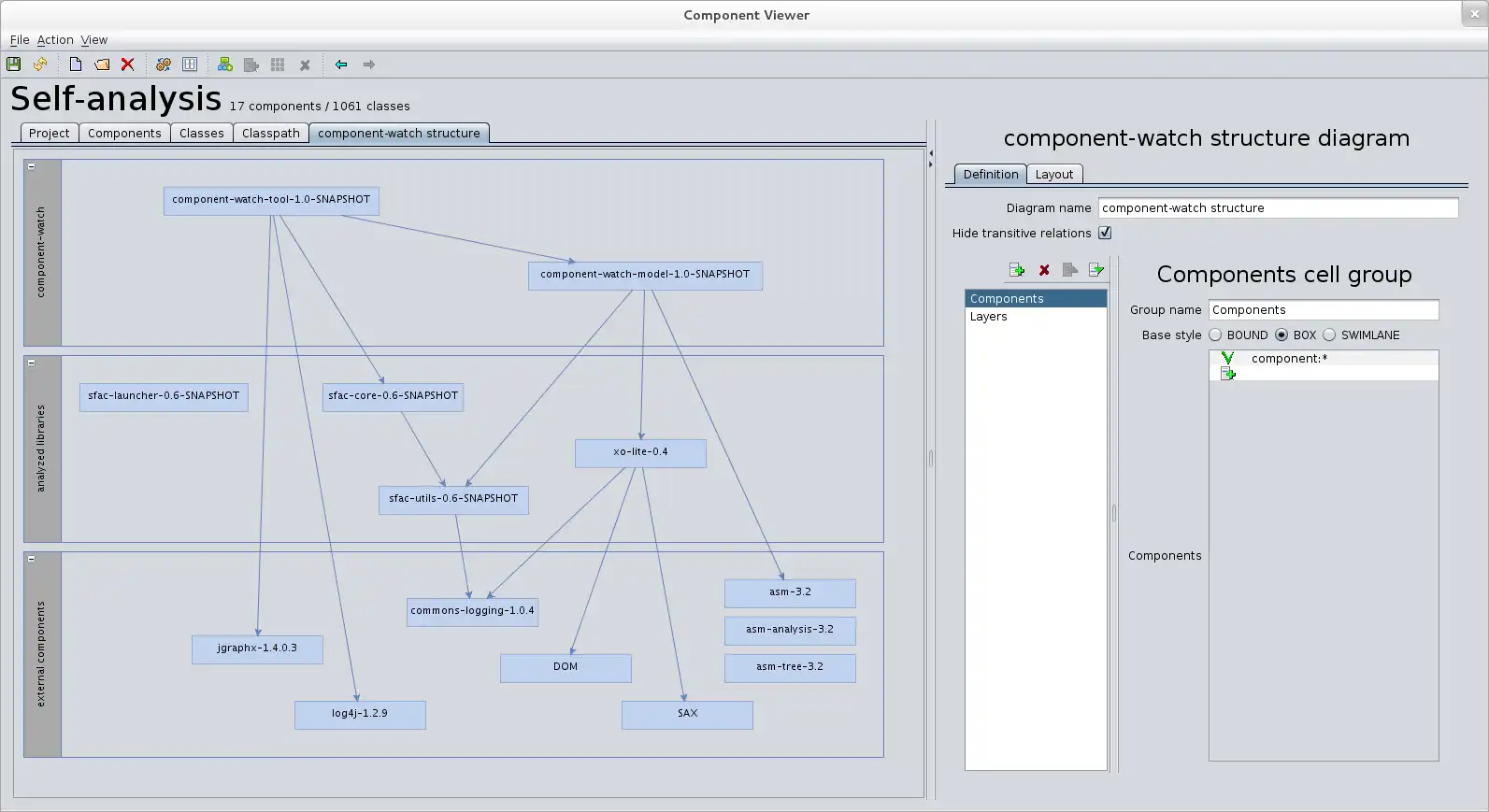
Task: Collapse the component-watch swimlane
Action: [x=31, y=166]
